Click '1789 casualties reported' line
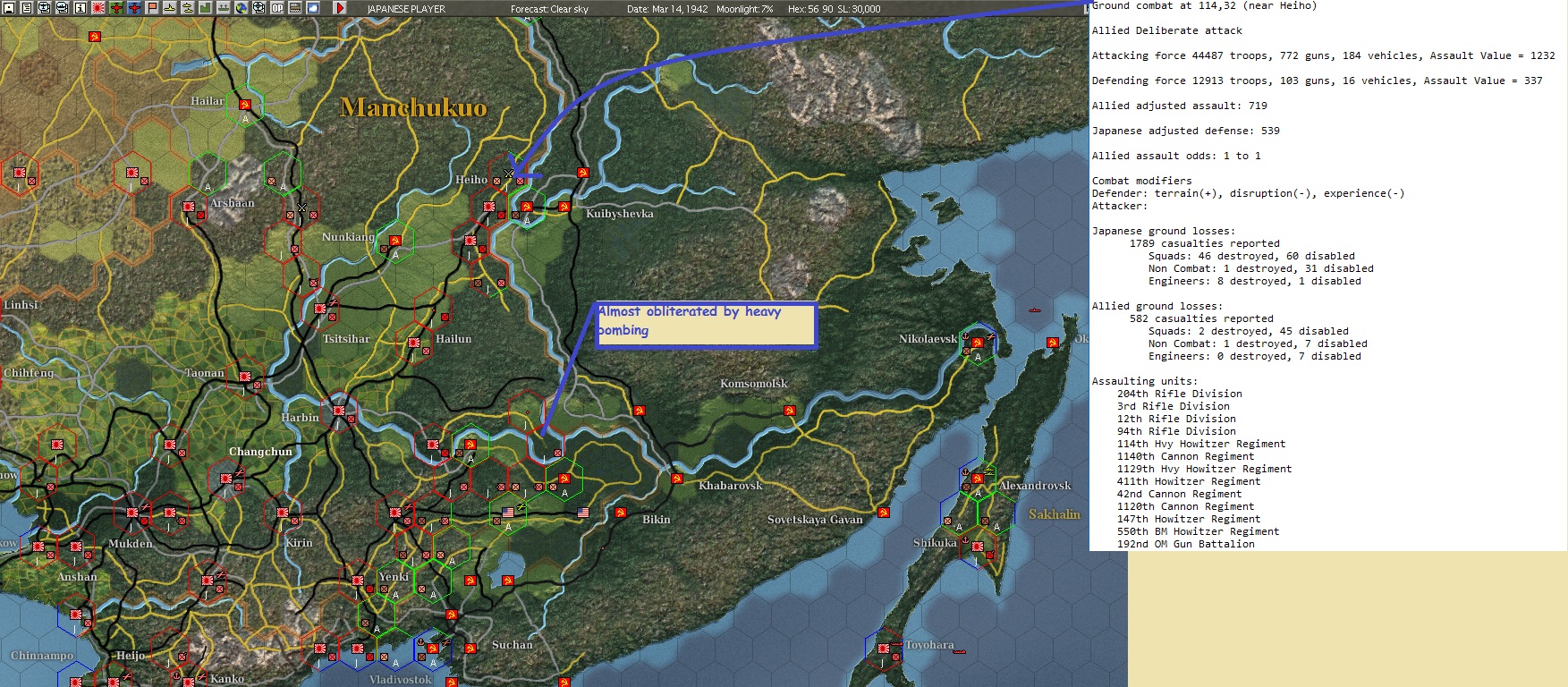The width and height of the screenshot is (1568, 687). (x=1205, y=243)
